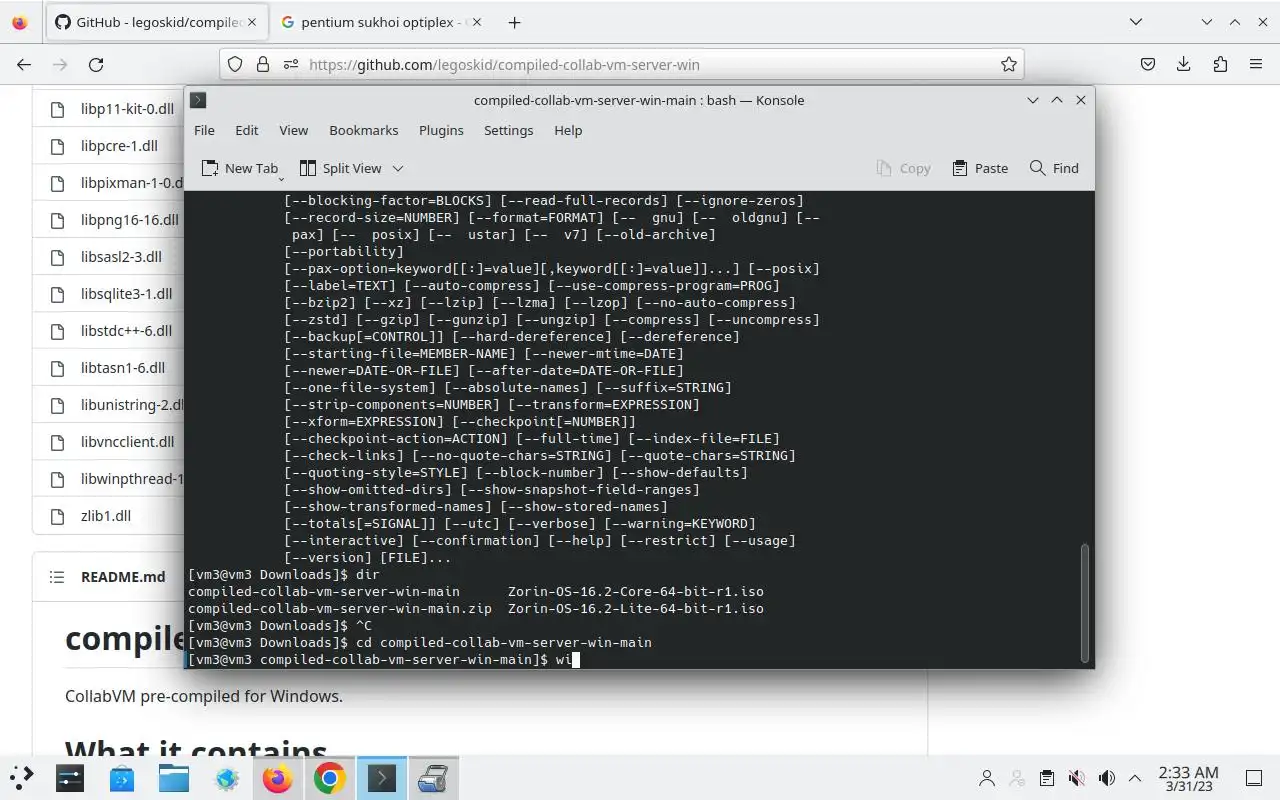Open libtasn1-6.dll file on GitHub
This screenshot has width=1280, height=800.
(123, 367)
